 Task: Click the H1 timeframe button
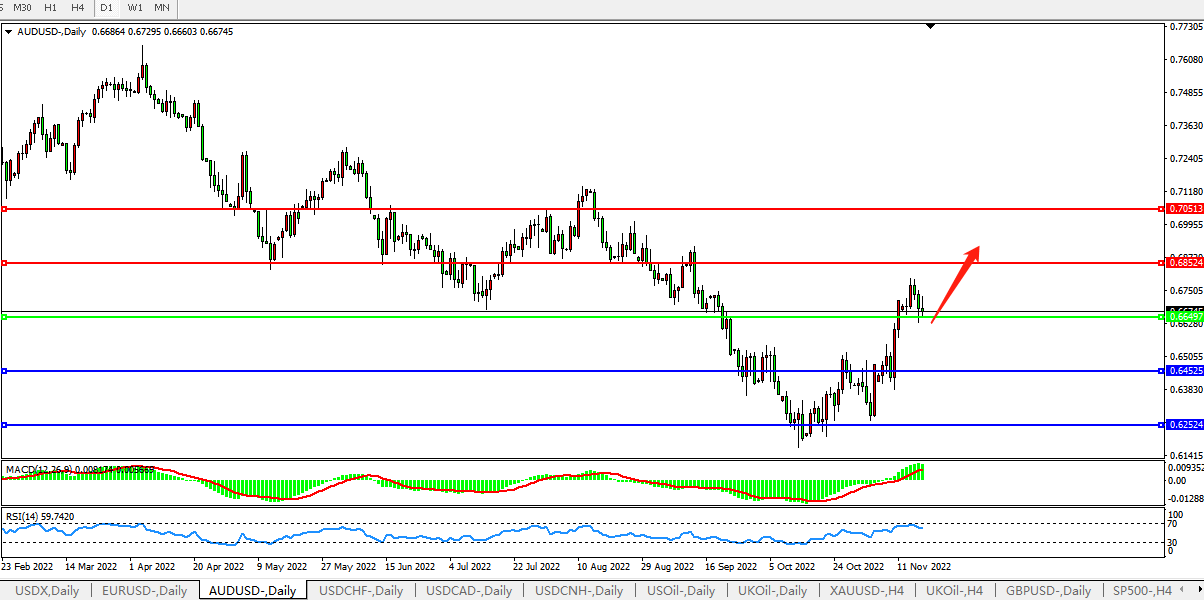pyautogui.click(x=50, y=8)
